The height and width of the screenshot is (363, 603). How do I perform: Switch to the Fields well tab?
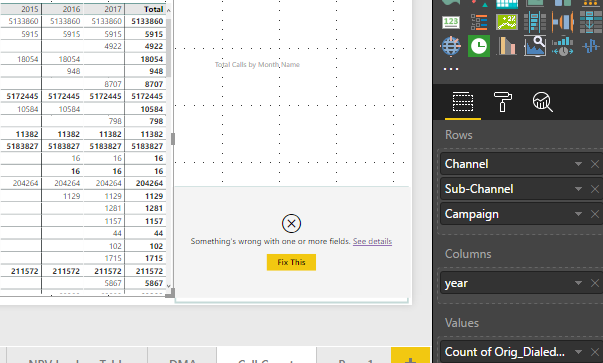click(x=463, y=102)
